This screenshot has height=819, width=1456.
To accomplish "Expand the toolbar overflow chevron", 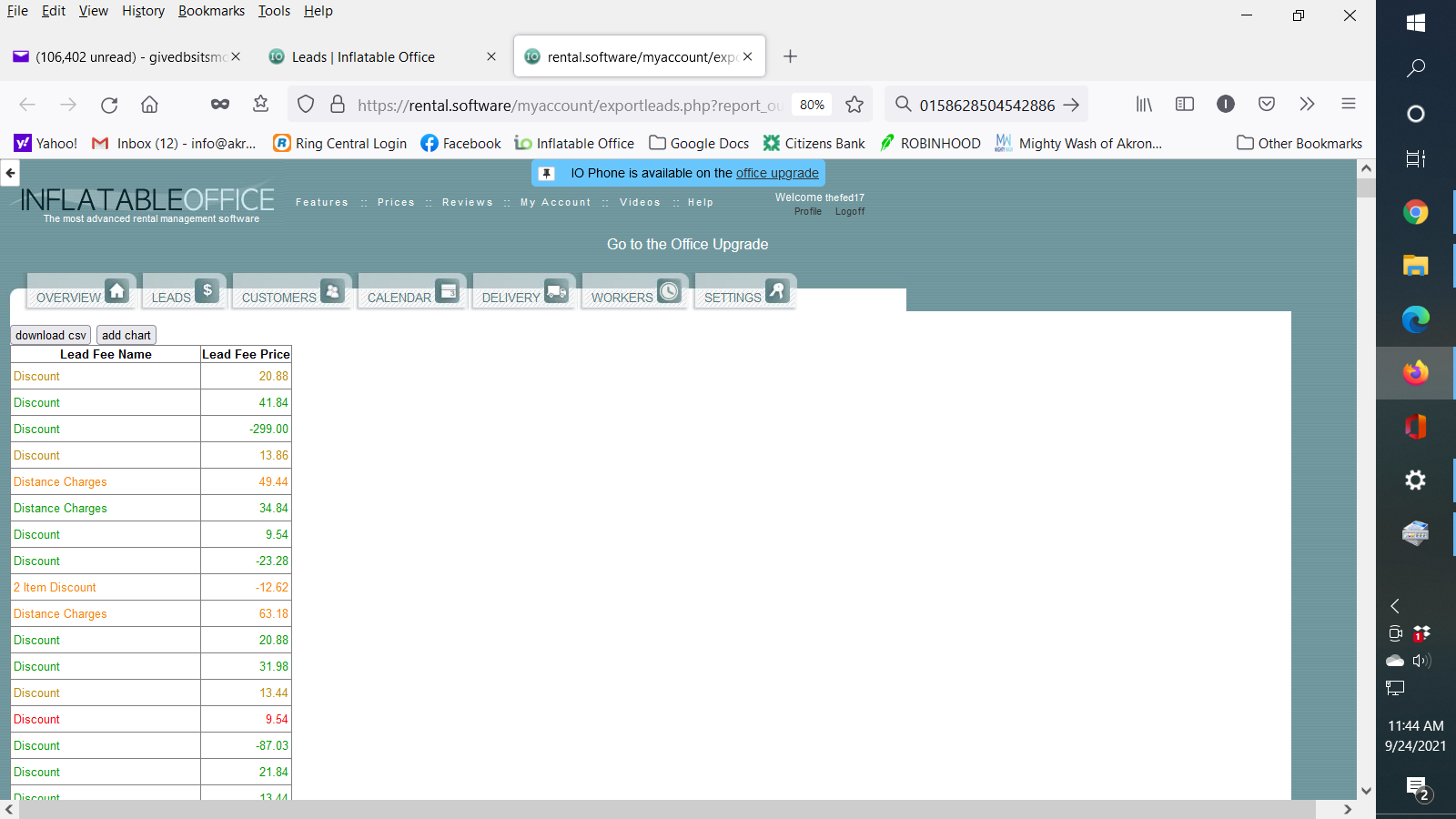I will coord(1307,105).
